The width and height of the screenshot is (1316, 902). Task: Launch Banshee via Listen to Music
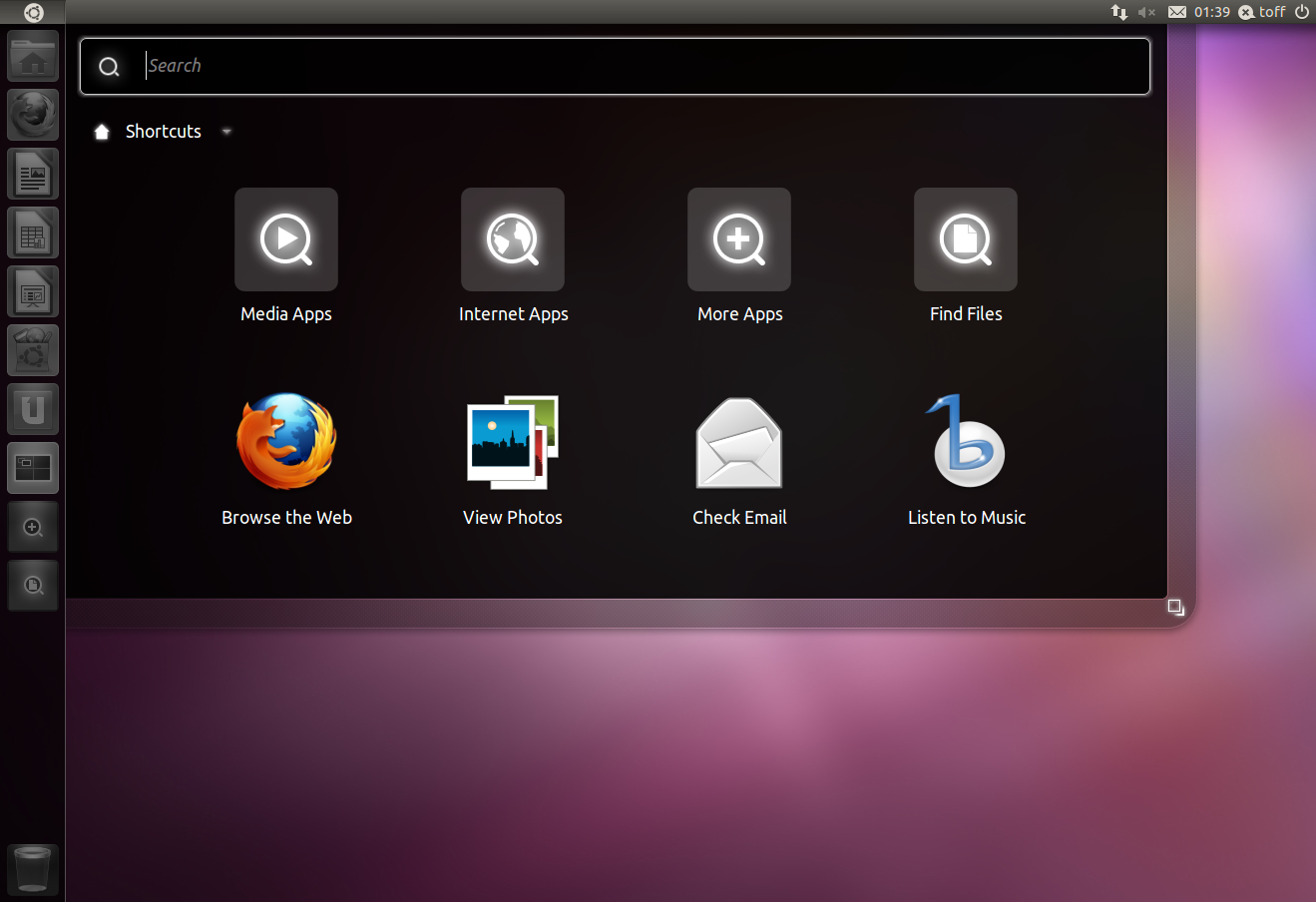[966, 442]
